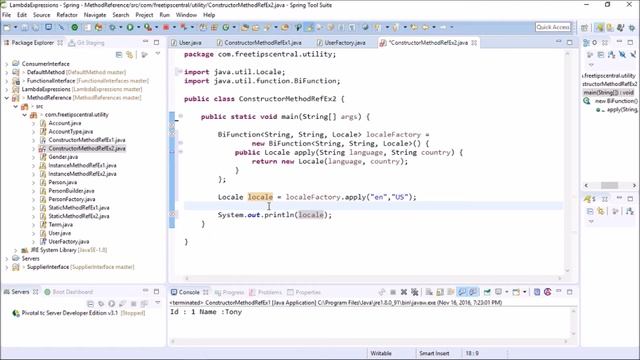Open dropdown next to New Java Class
The image size is (640, 360).
coord(234,27)
